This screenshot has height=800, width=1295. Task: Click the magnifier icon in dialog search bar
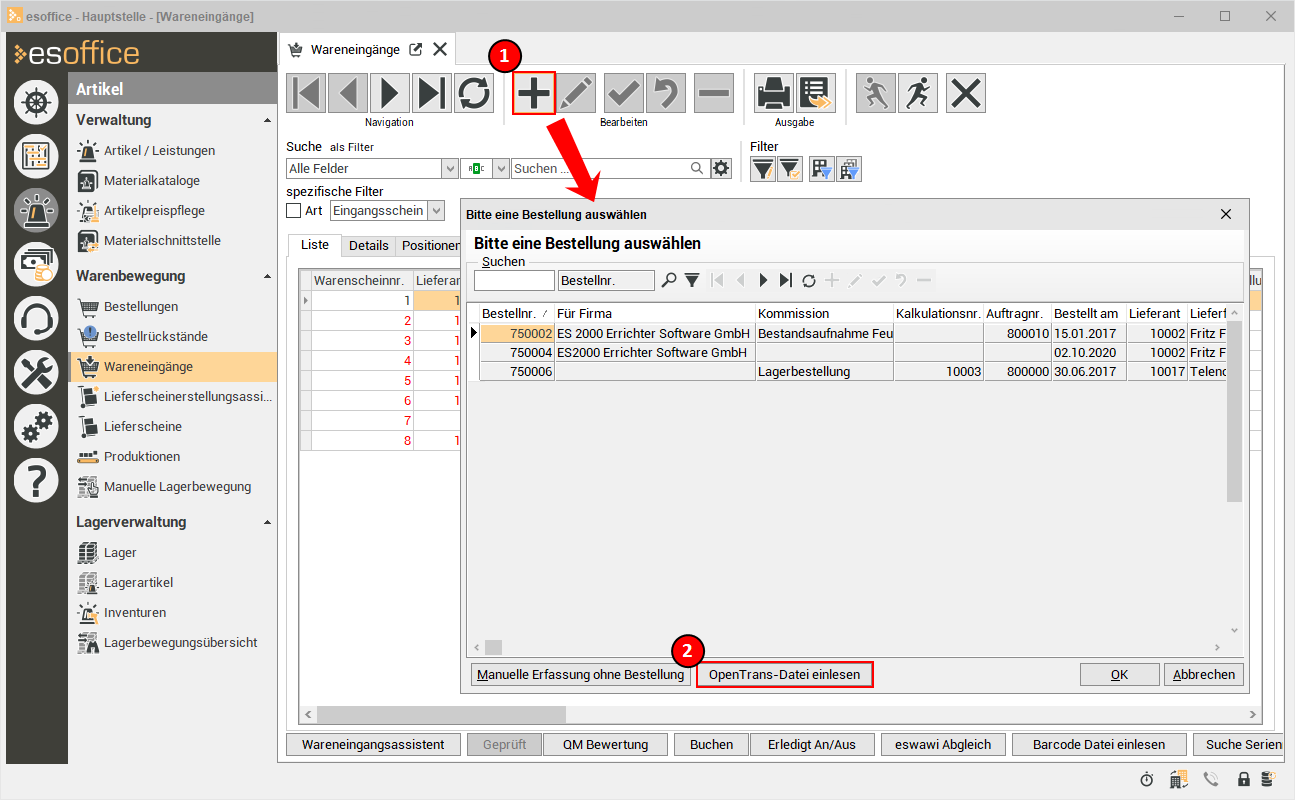[x=669, y=280]
